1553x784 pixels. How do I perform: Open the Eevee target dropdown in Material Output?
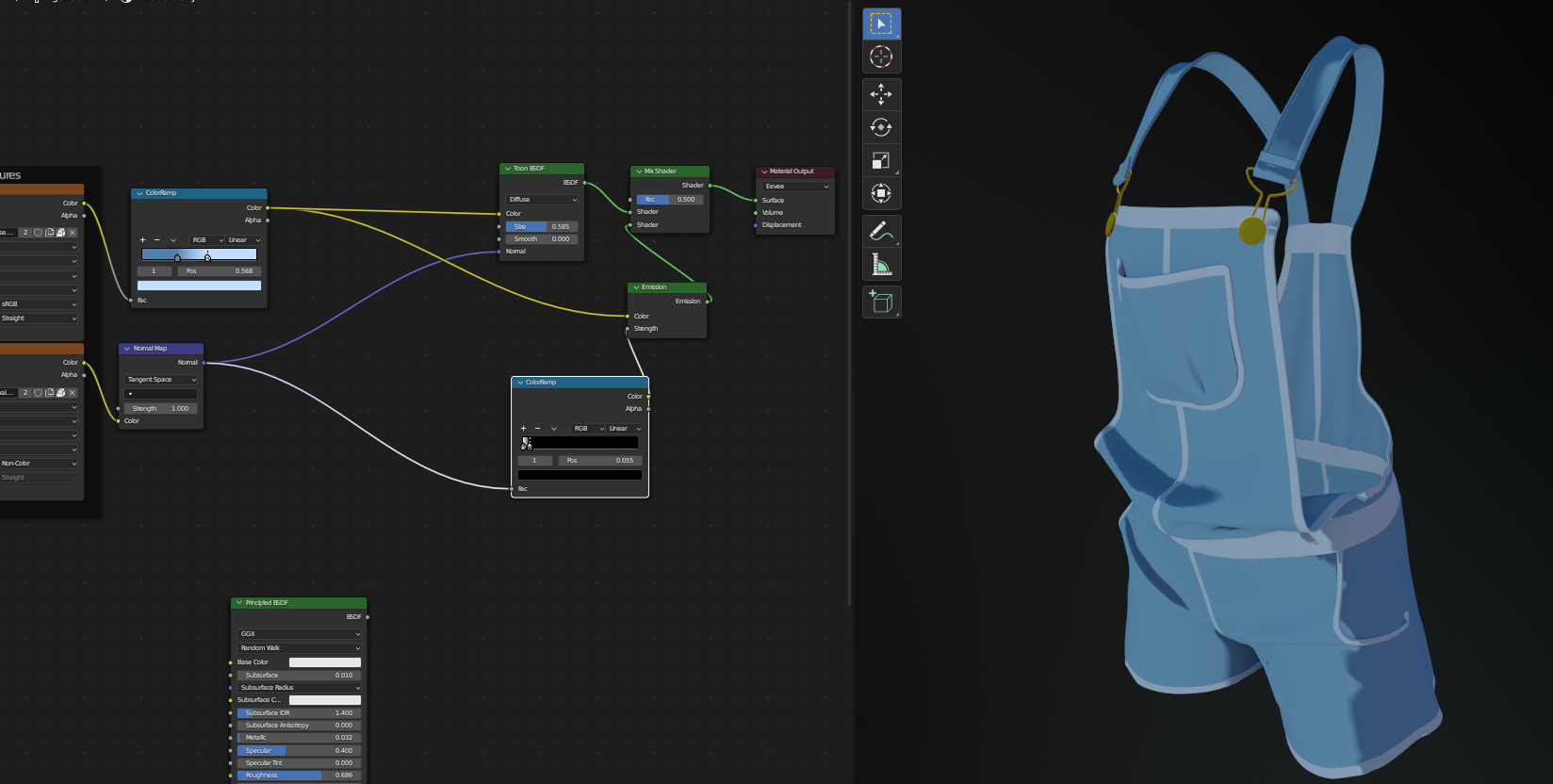coord(796,187)
